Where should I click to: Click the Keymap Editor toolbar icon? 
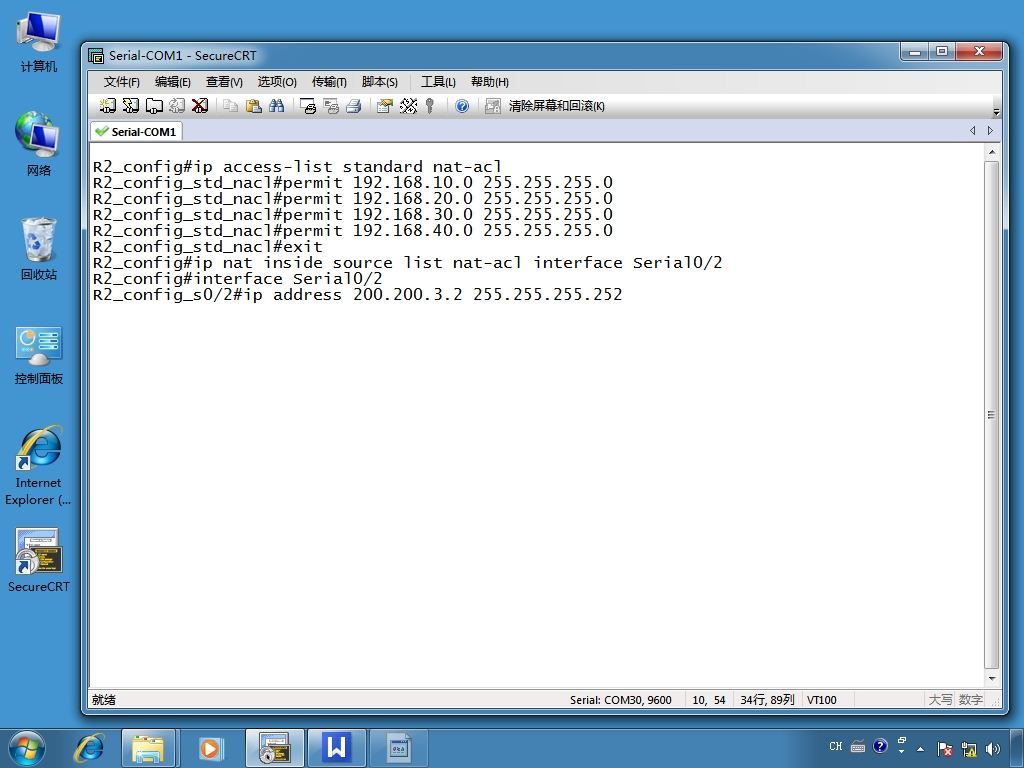[x=408, y=106]
